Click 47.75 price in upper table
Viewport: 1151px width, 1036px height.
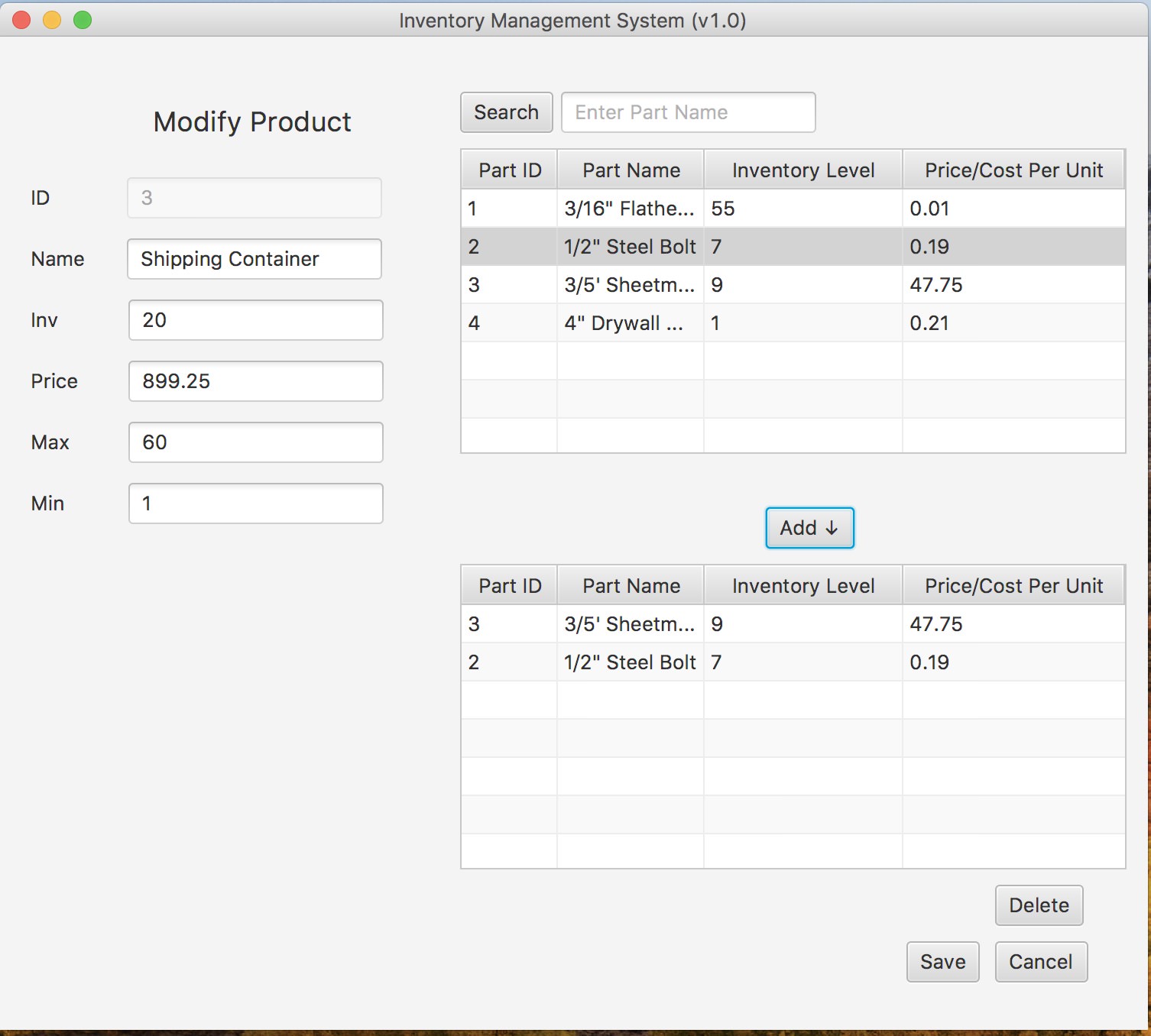click(x=1013, y=285)
